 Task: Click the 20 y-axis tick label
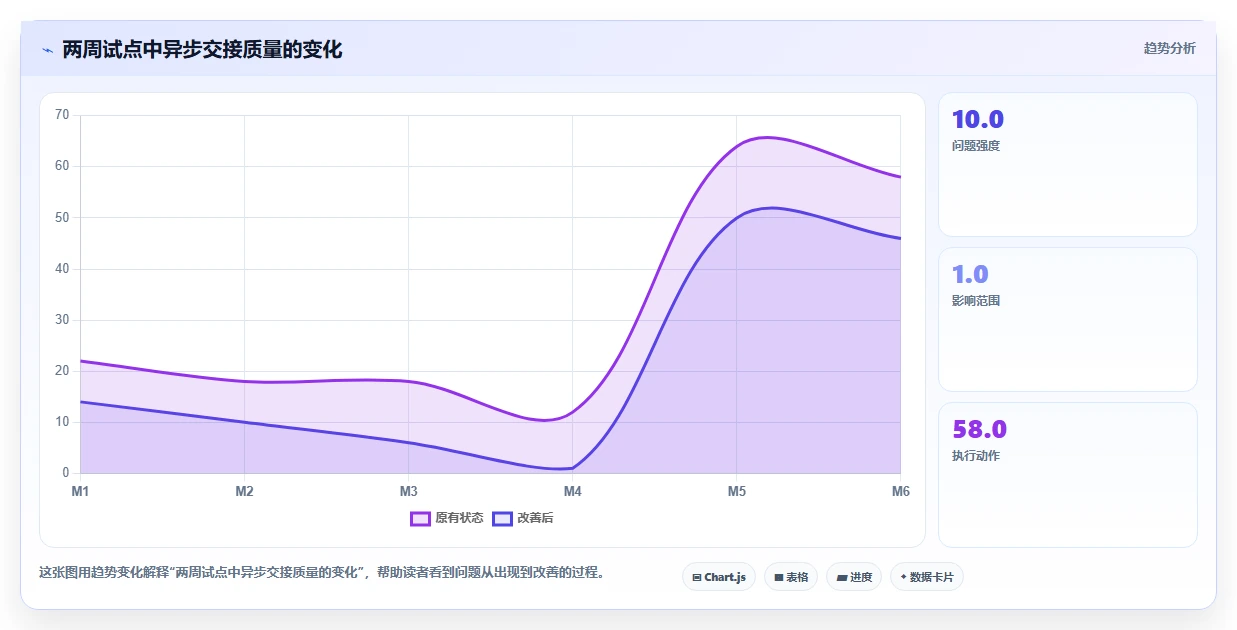(62, 371)
